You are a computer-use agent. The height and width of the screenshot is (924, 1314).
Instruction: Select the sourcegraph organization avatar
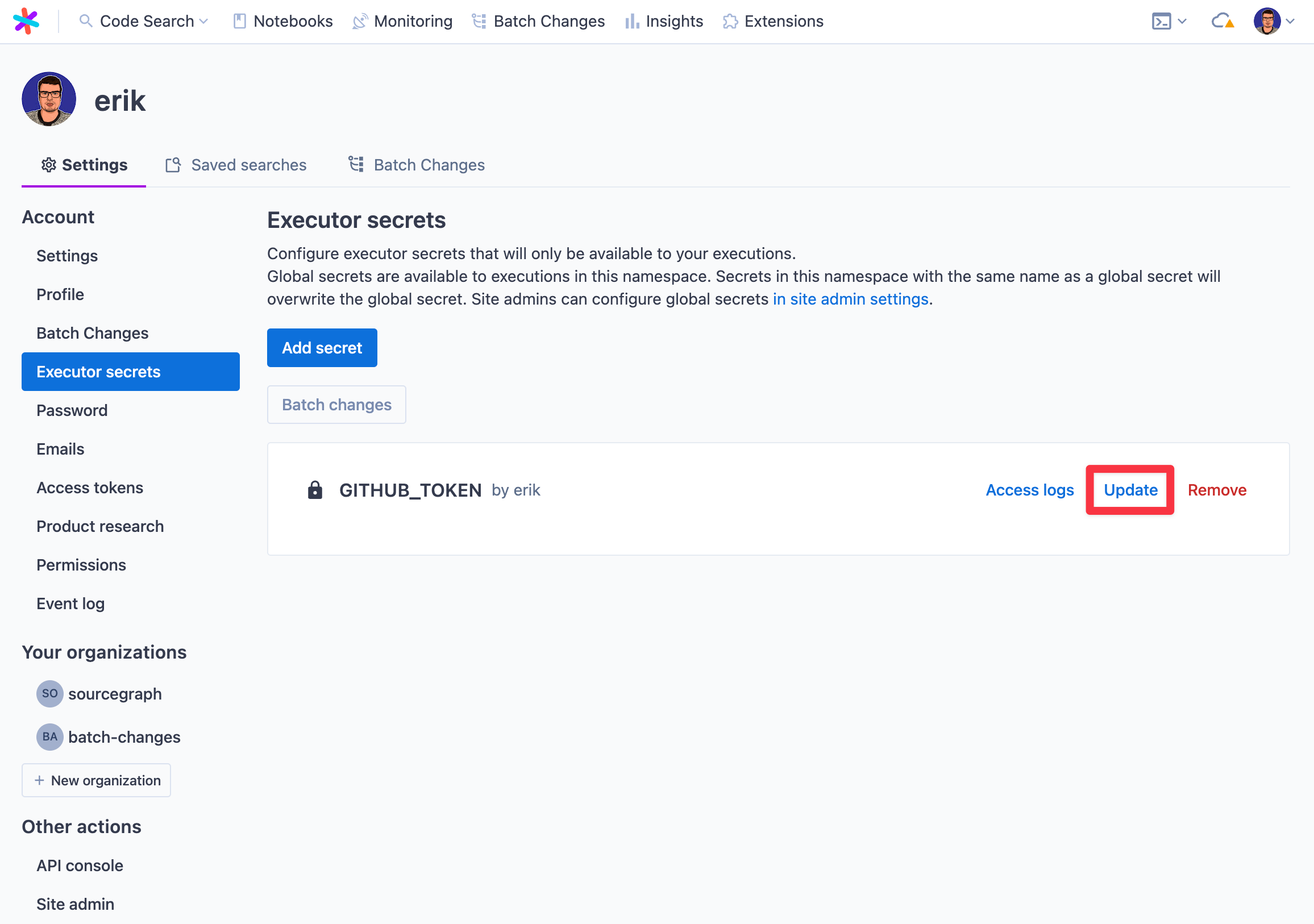pos(49,693)
